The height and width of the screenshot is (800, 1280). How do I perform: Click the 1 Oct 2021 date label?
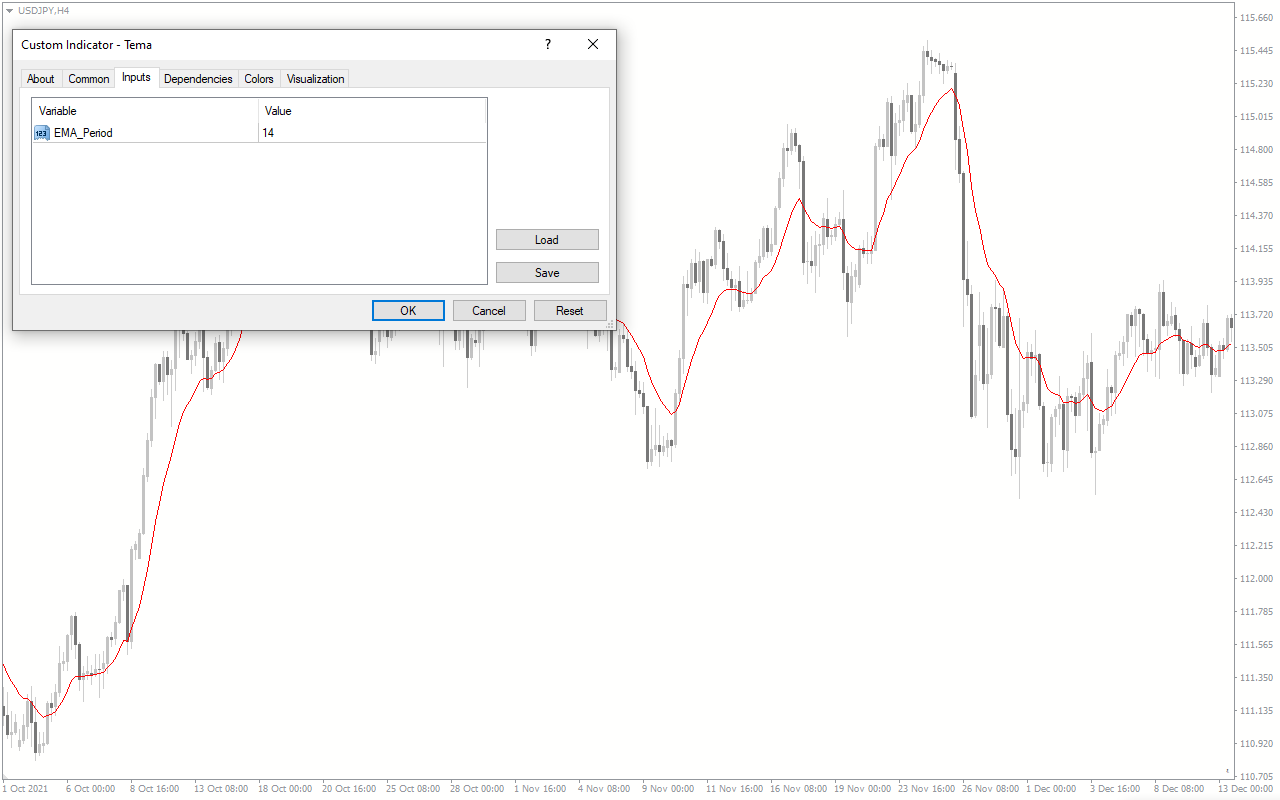click(x=25, y=789)
